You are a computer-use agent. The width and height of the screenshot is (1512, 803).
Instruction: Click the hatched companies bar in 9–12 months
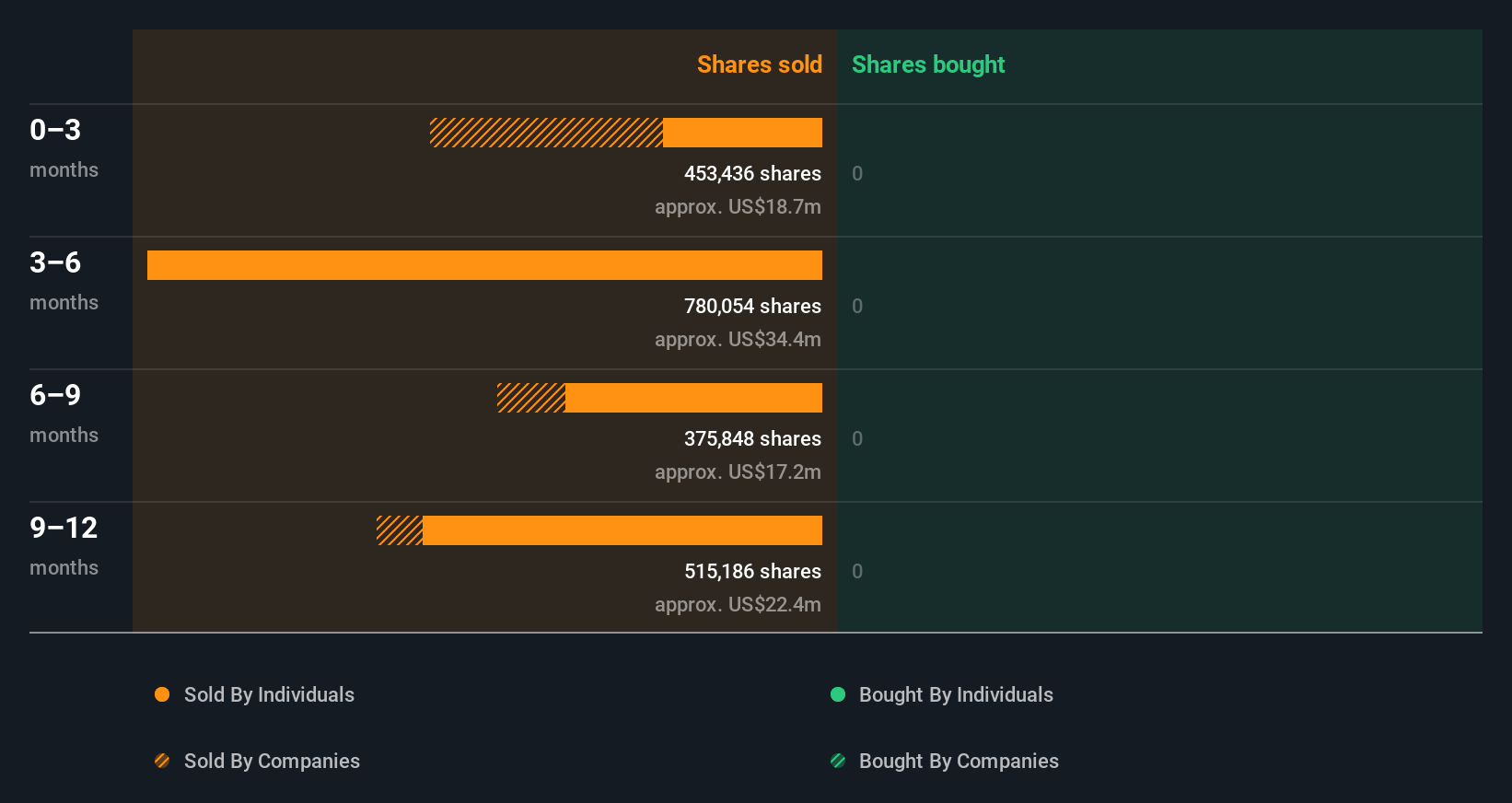click(400, 530)
